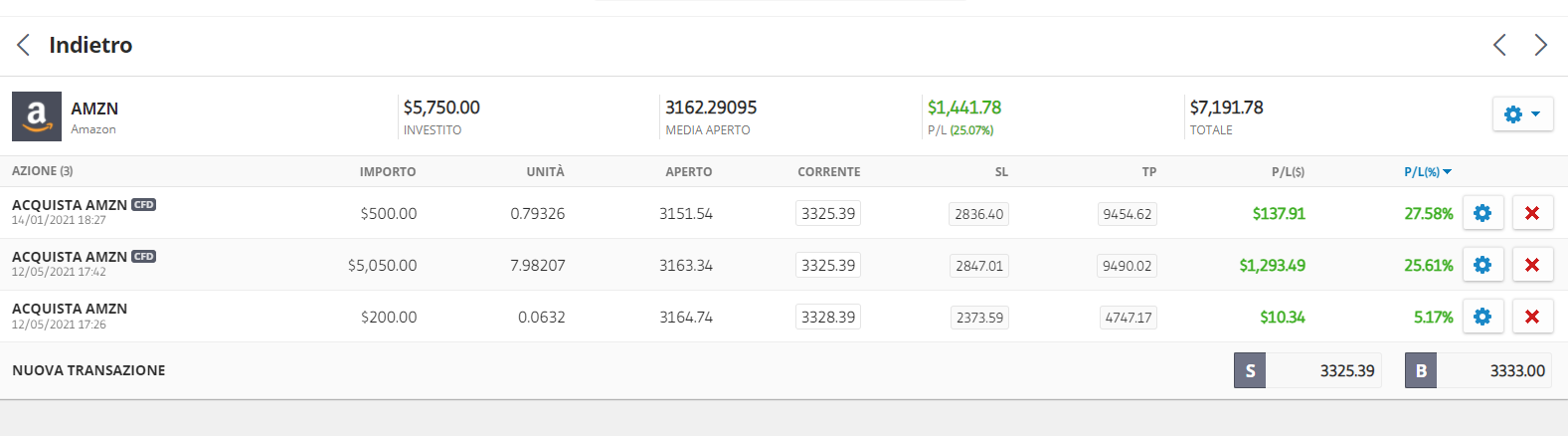1568x436 pixels.
Task: Edit stop loss 2836.40
Action: [978, 214]
